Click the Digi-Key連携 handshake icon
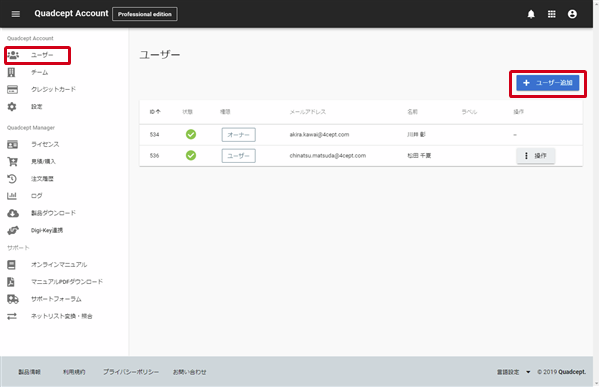This screenshot has width=600, height=387. click(x=13, y=230)
